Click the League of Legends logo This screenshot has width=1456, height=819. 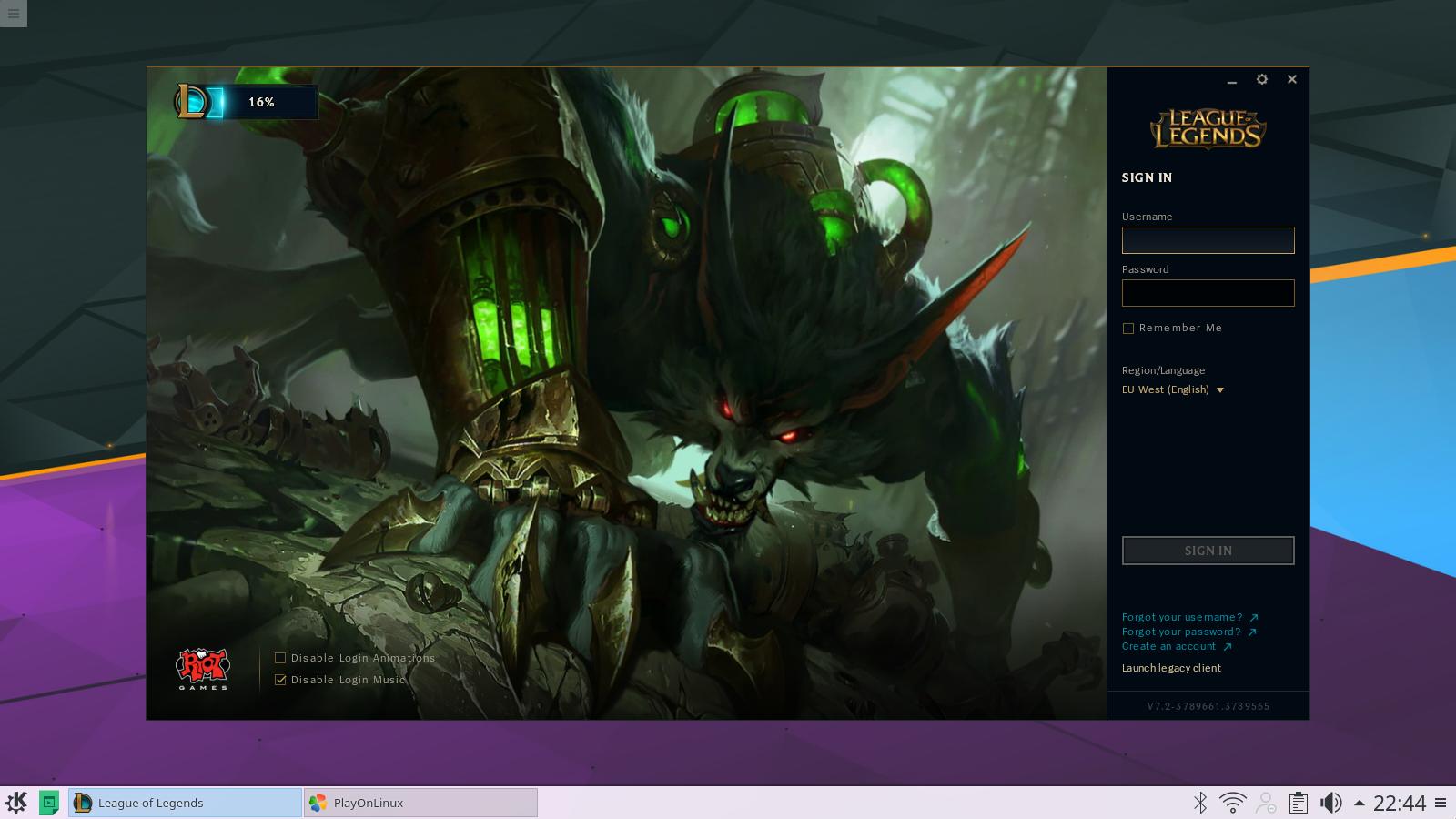click(1208, 128)
